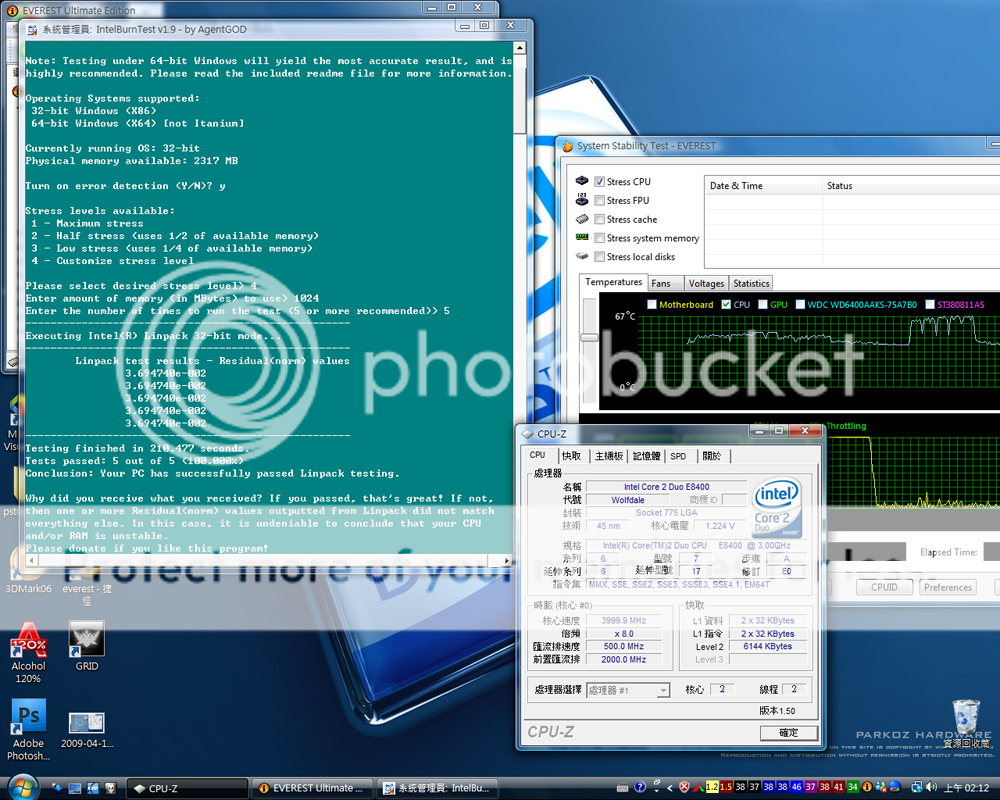
Task: Open the everest desktop shortcut
Action: [87, 584]
